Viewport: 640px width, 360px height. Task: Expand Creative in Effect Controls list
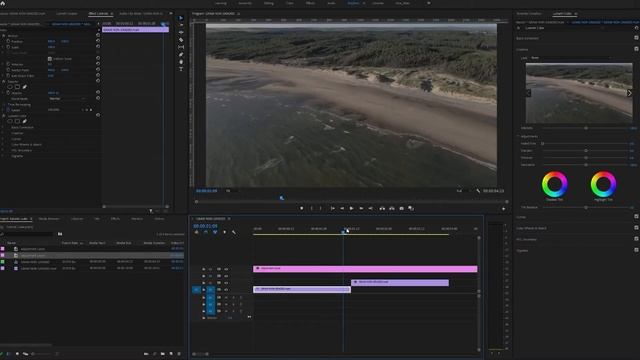click(3, 133)
